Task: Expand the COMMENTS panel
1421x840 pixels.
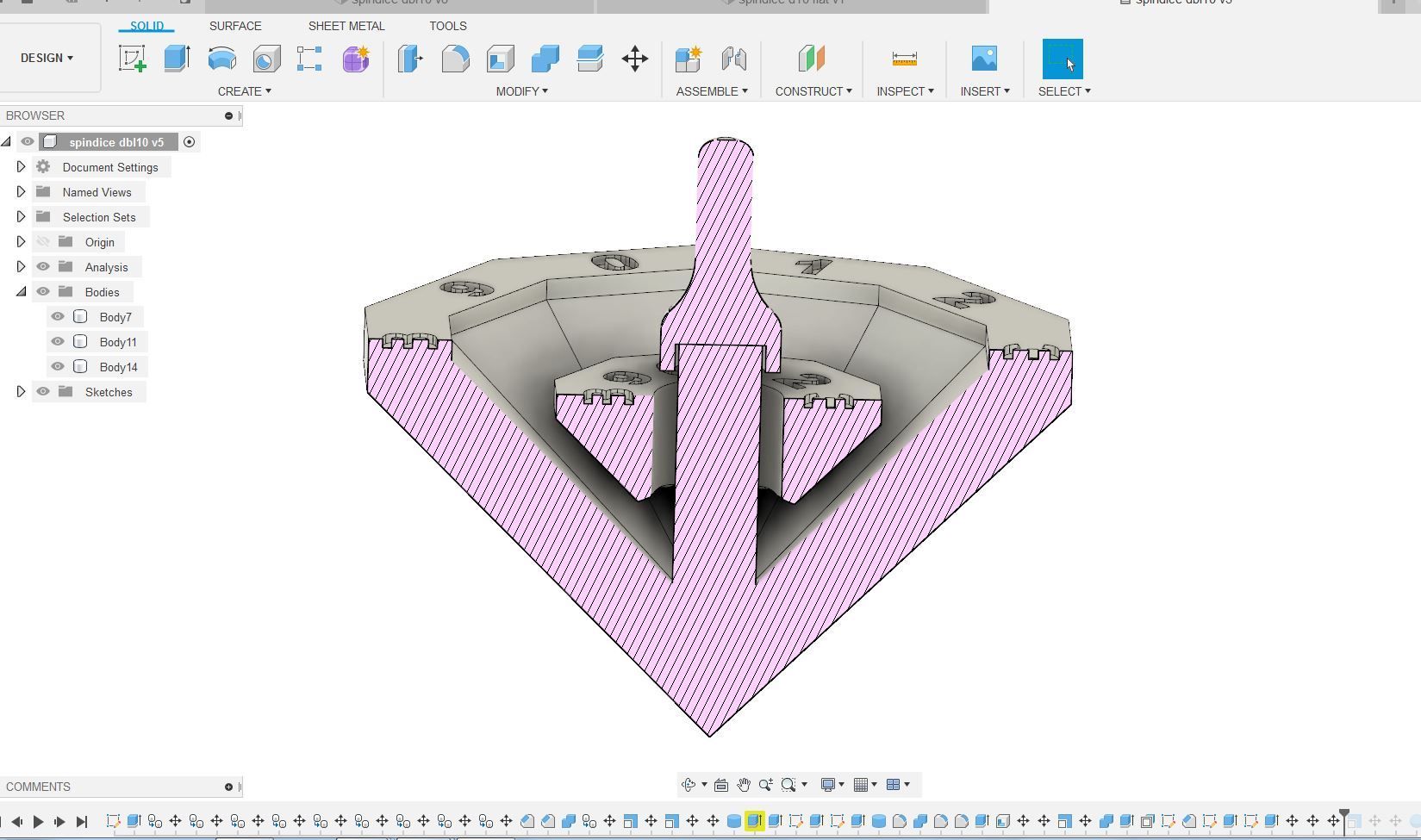Action: pos(228,787)
